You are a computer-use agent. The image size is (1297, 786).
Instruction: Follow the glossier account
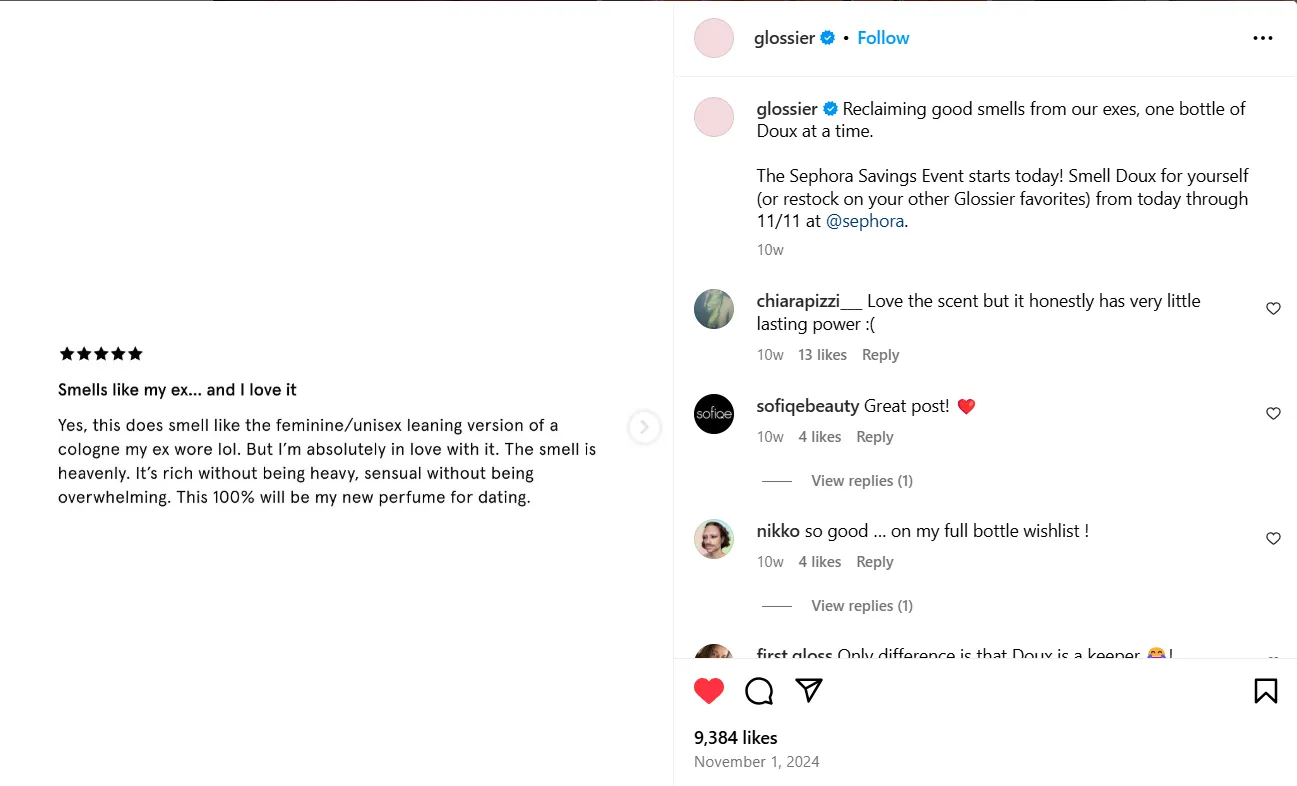[883, 37]
